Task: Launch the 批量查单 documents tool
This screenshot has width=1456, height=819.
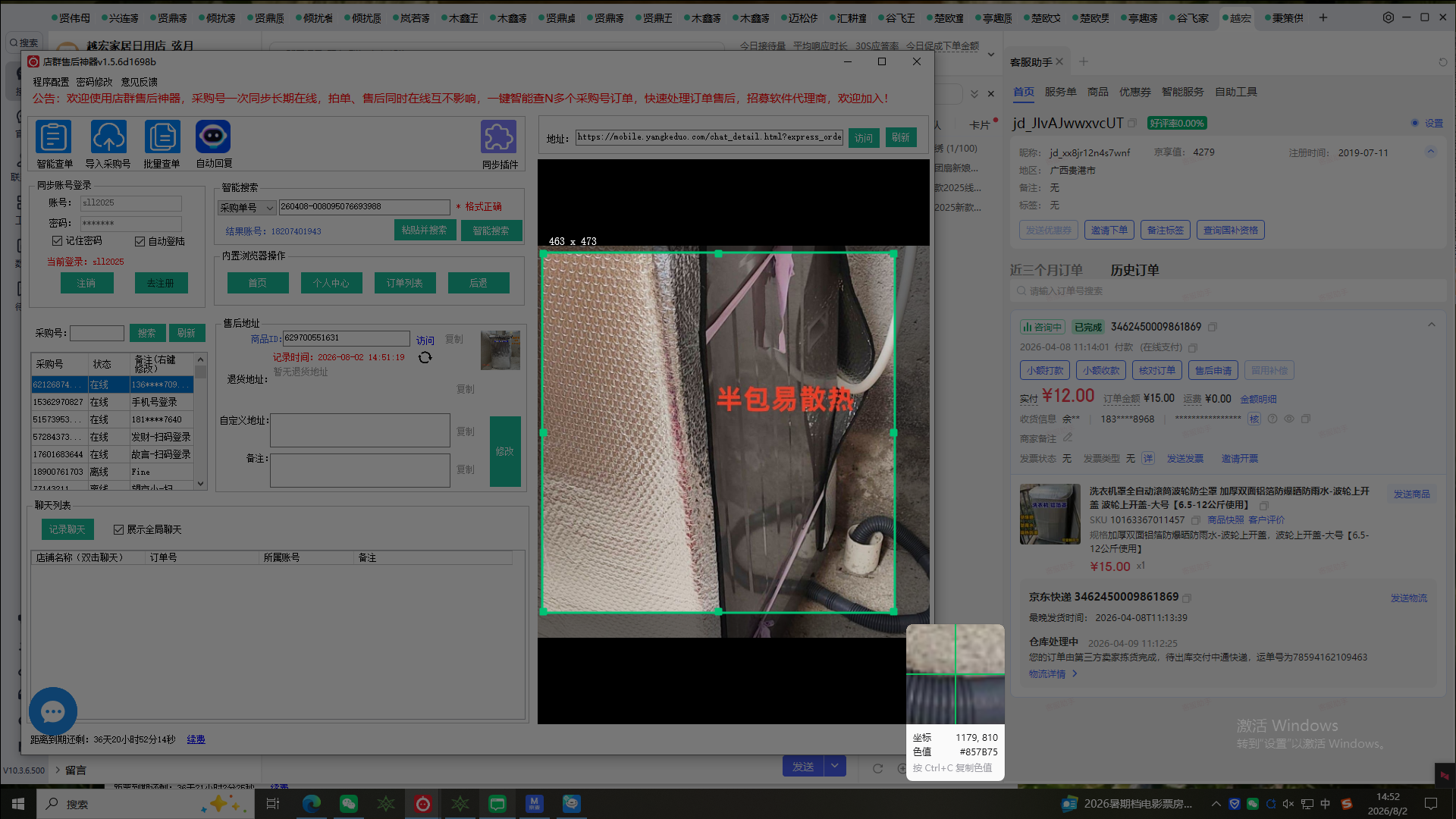Action: coord(162,137)
